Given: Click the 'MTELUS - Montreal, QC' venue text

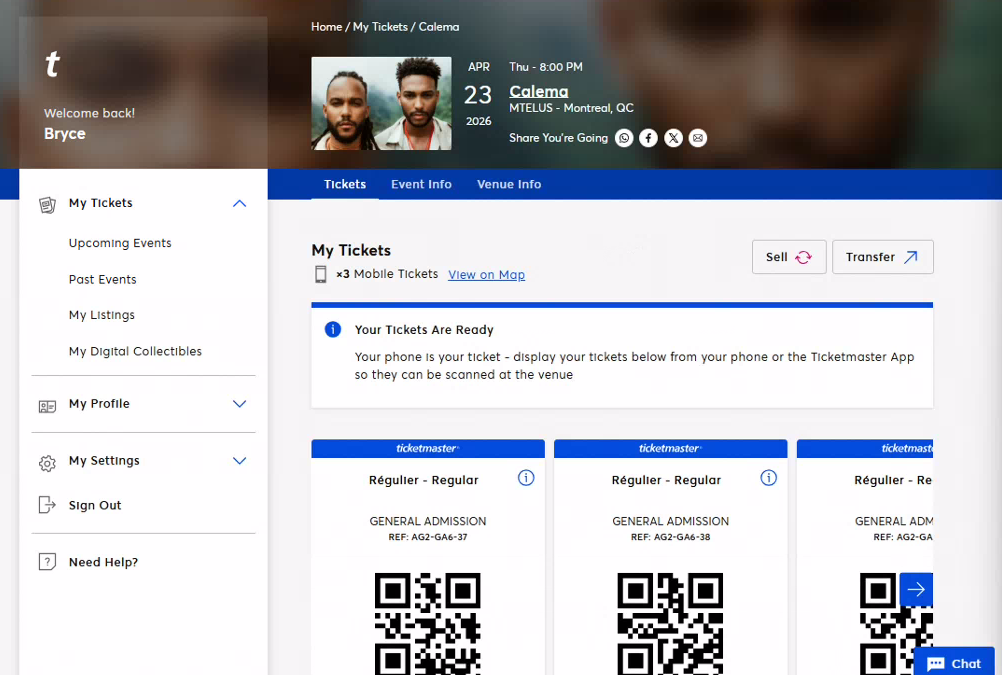Looking at the screenshot, I should click(571, 108).
